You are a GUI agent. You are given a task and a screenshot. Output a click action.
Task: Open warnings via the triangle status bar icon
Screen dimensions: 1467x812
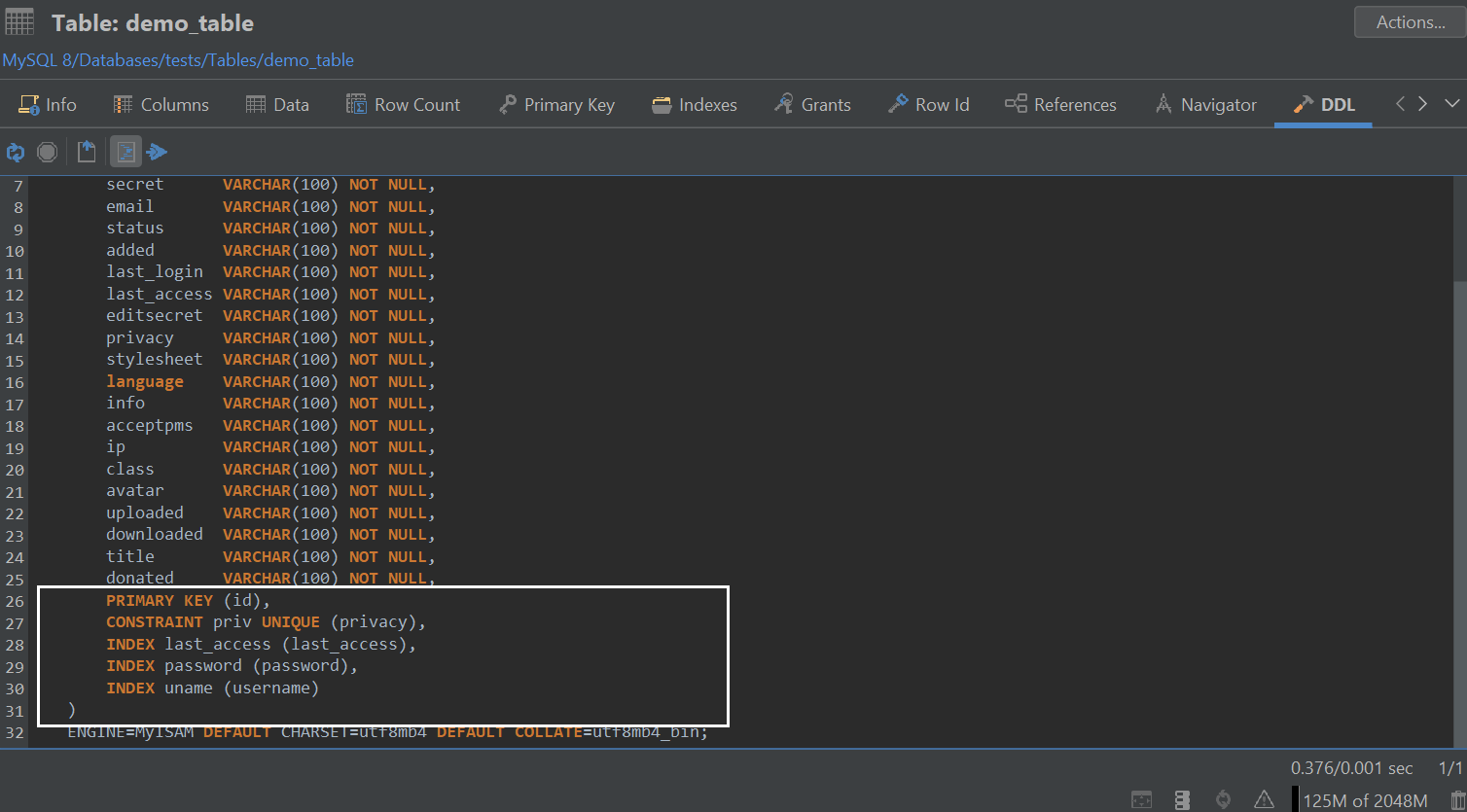[1263, 797]
